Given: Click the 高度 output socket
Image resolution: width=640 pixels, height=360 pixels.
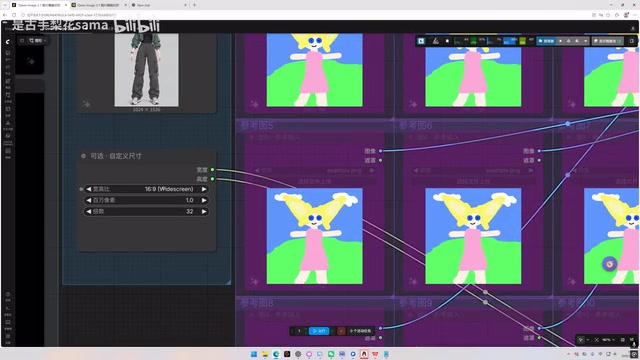Looking at the screenshot, I should pos(212,179).
